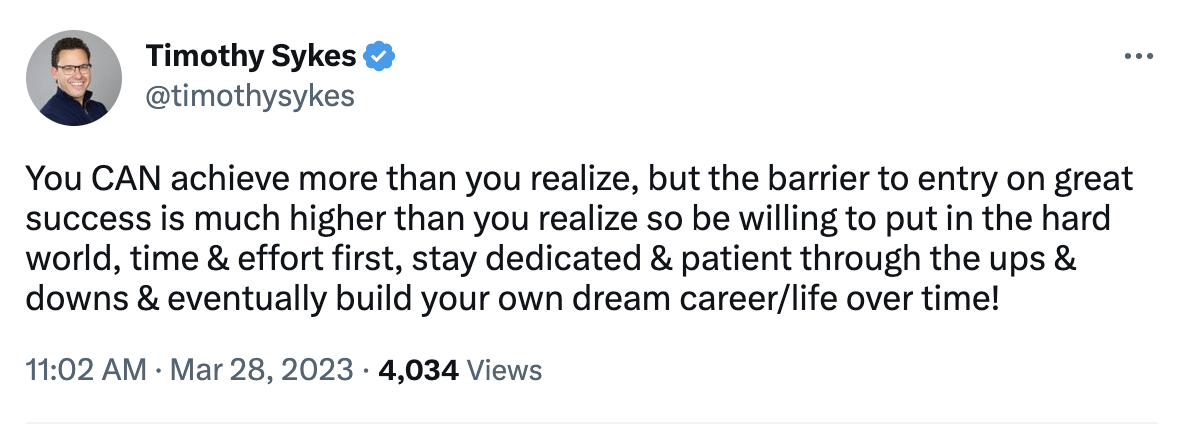The image size is (1184, 426).
Task: Click the display name "Timothy Sykes"
Action: pyautogui.click(x=251, y=56)
